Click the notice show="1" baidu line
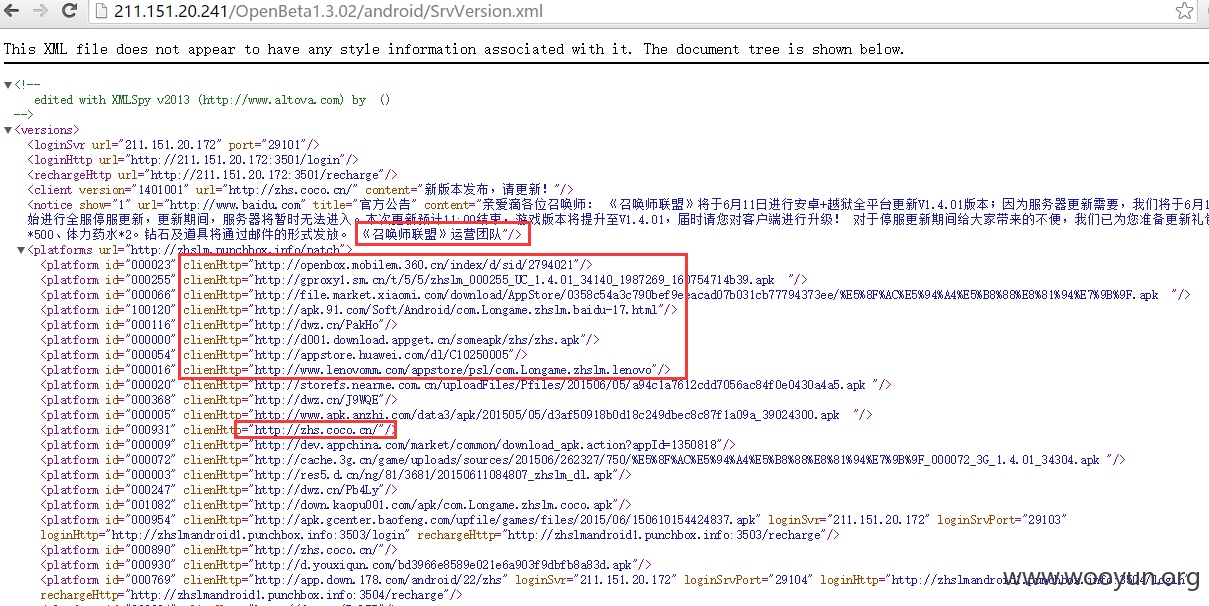The image size is (1209, 606). pyautogui.click(x=618, y=205)
